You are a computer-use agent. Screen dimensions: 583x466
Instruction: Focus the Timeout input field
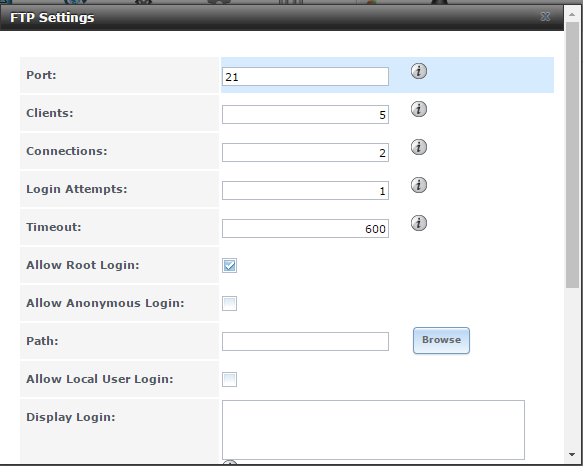305,228
